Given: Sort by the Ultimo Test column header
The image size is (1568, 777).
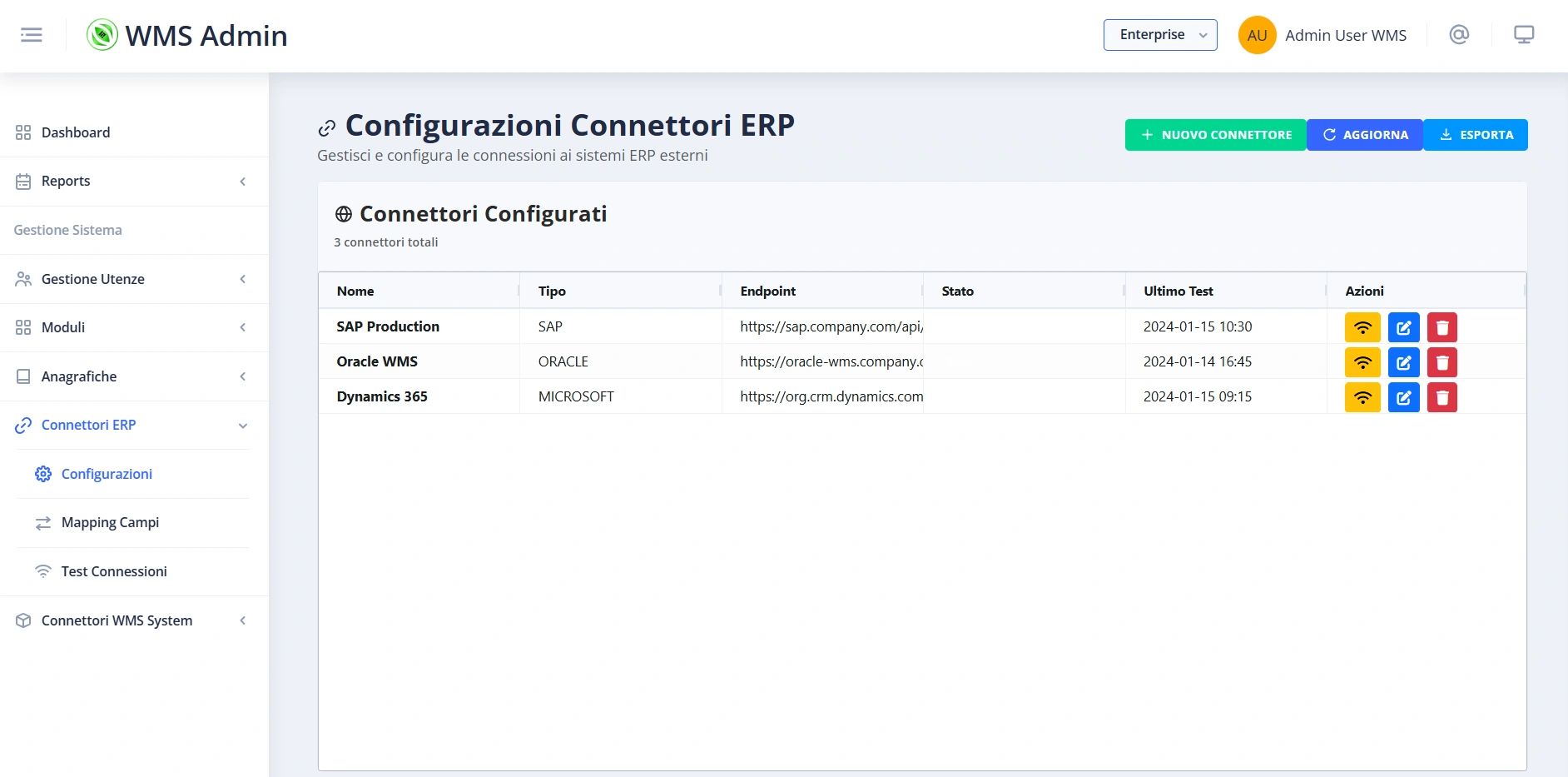Looking at the screenshot, I should [x=1178, y=291].
